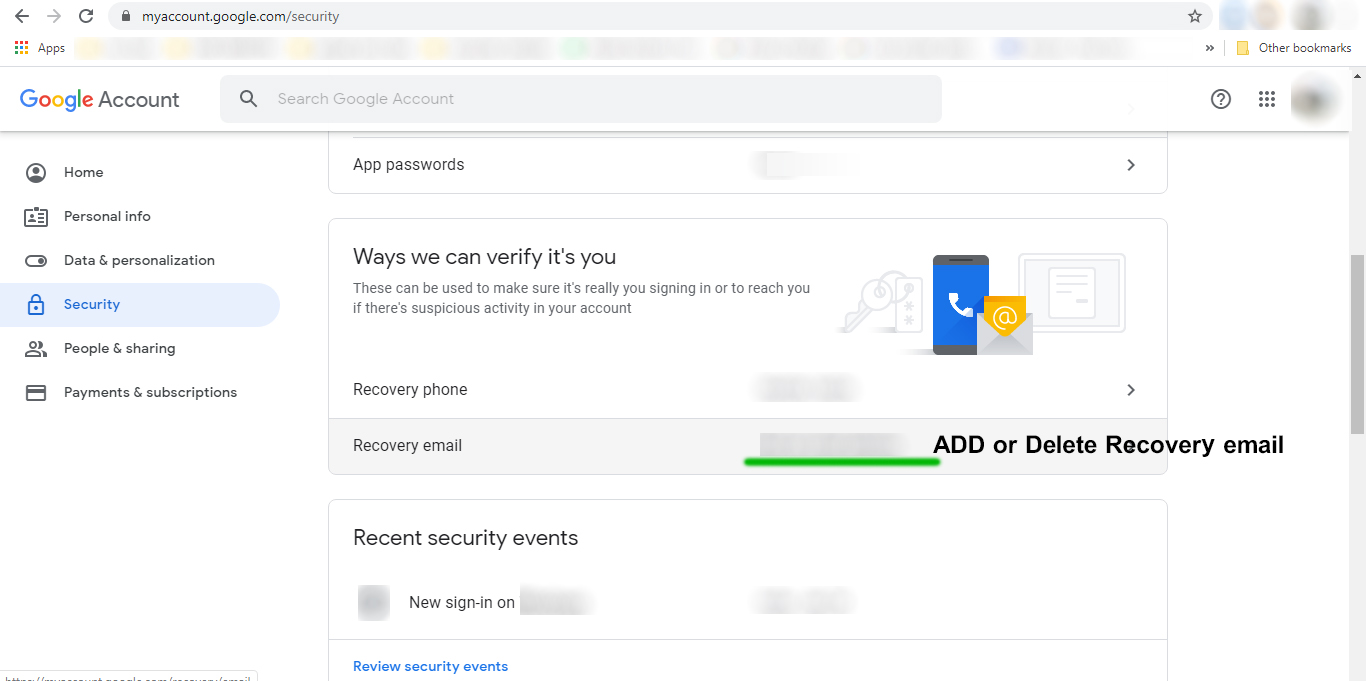
Task: Open the People & sharing icon
Action: (x=36, y=348)
